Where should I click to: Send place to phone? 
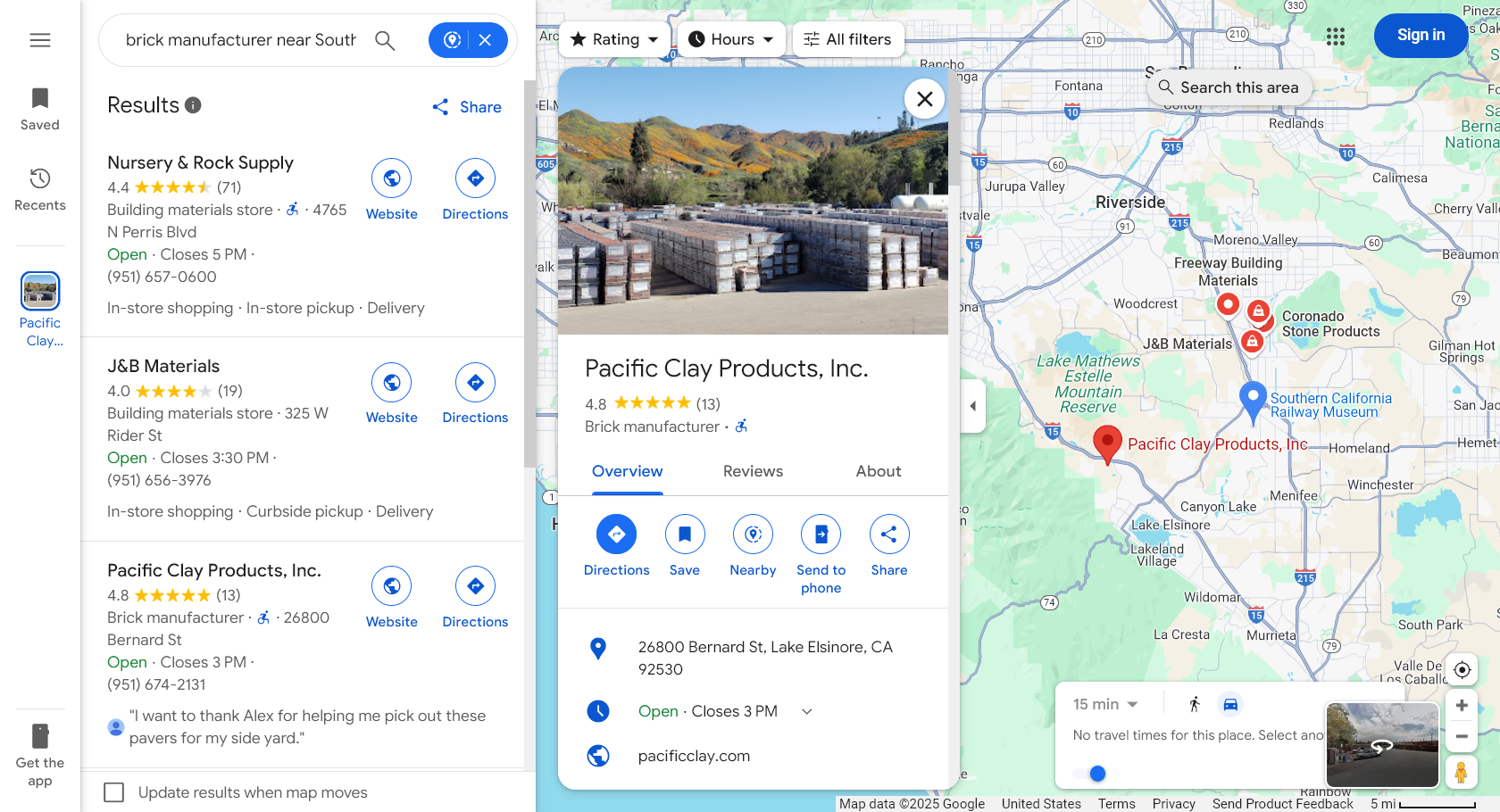821,555
